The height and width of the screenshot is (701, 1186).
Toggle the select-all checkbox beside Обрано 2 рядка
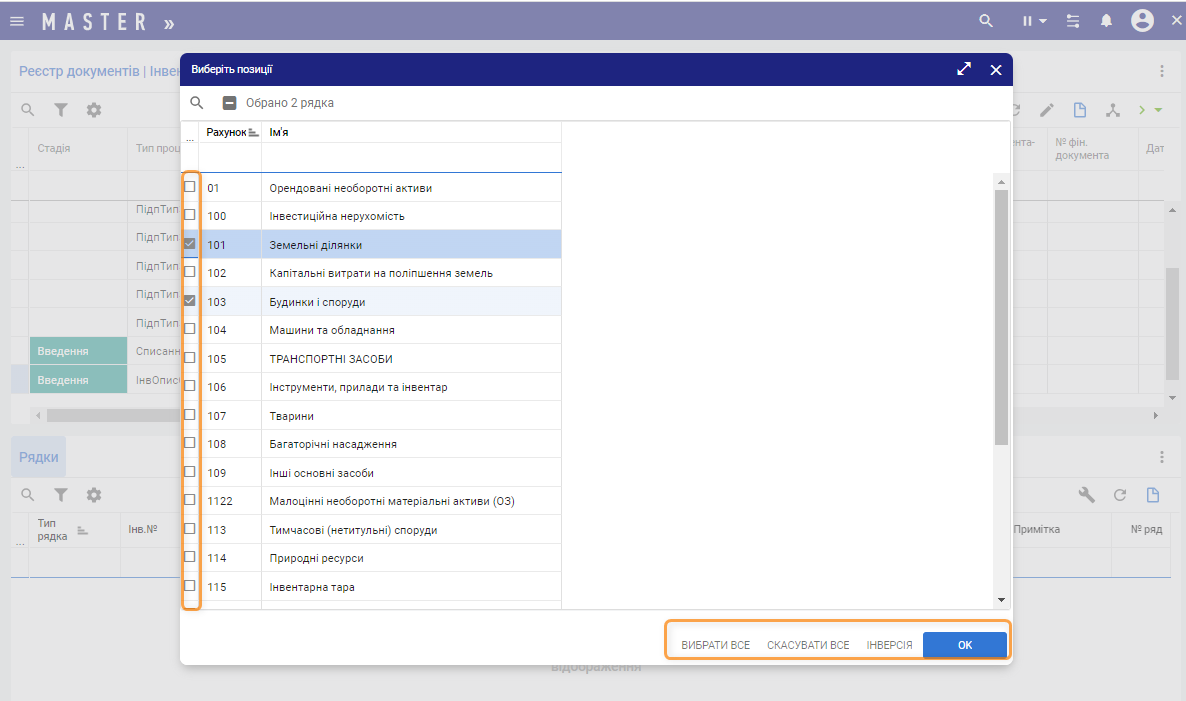tap(229, 103)
